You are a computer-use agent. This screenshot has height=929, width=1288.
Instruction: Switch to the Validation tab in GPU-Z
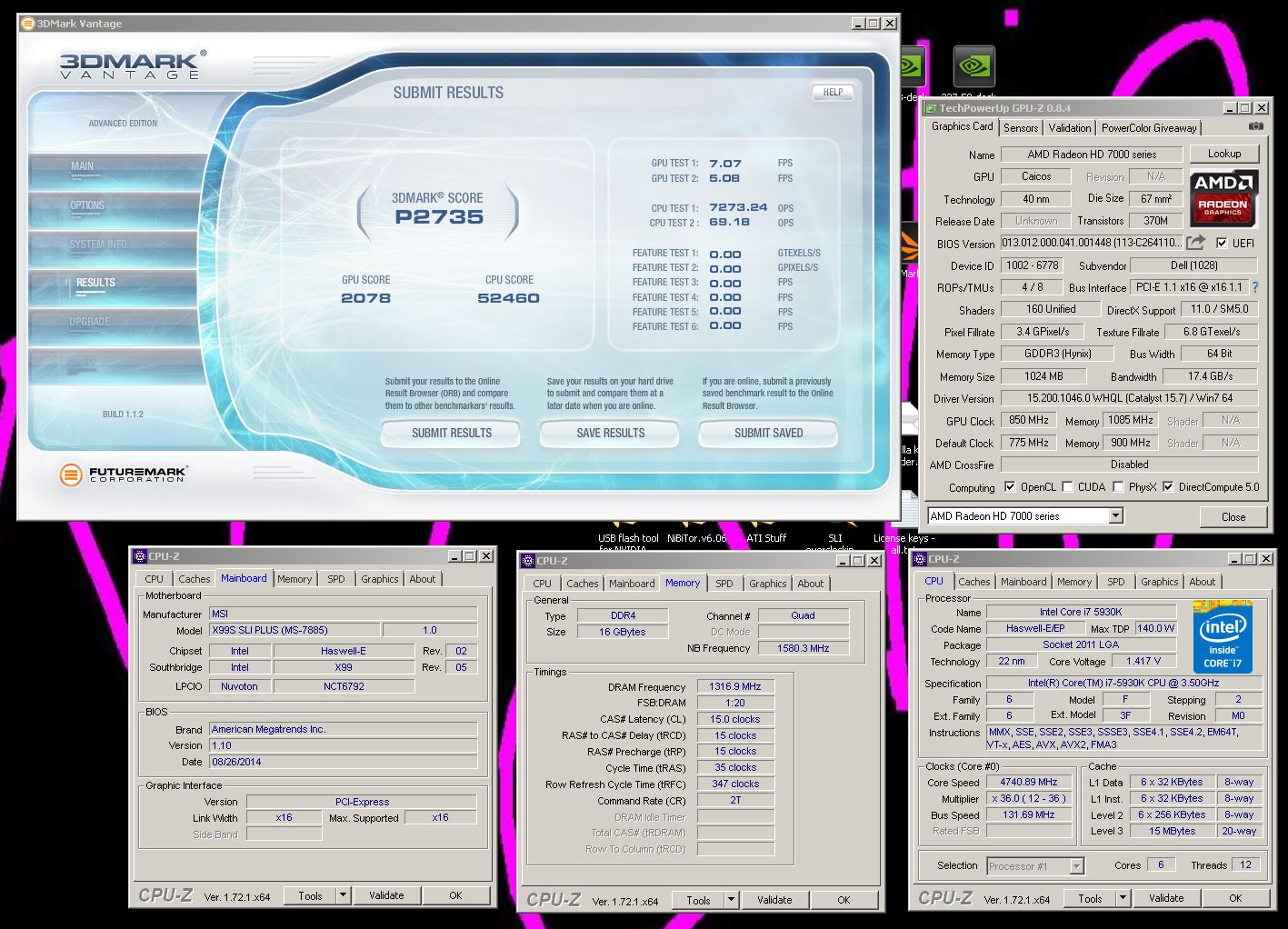coord(1070,128)
